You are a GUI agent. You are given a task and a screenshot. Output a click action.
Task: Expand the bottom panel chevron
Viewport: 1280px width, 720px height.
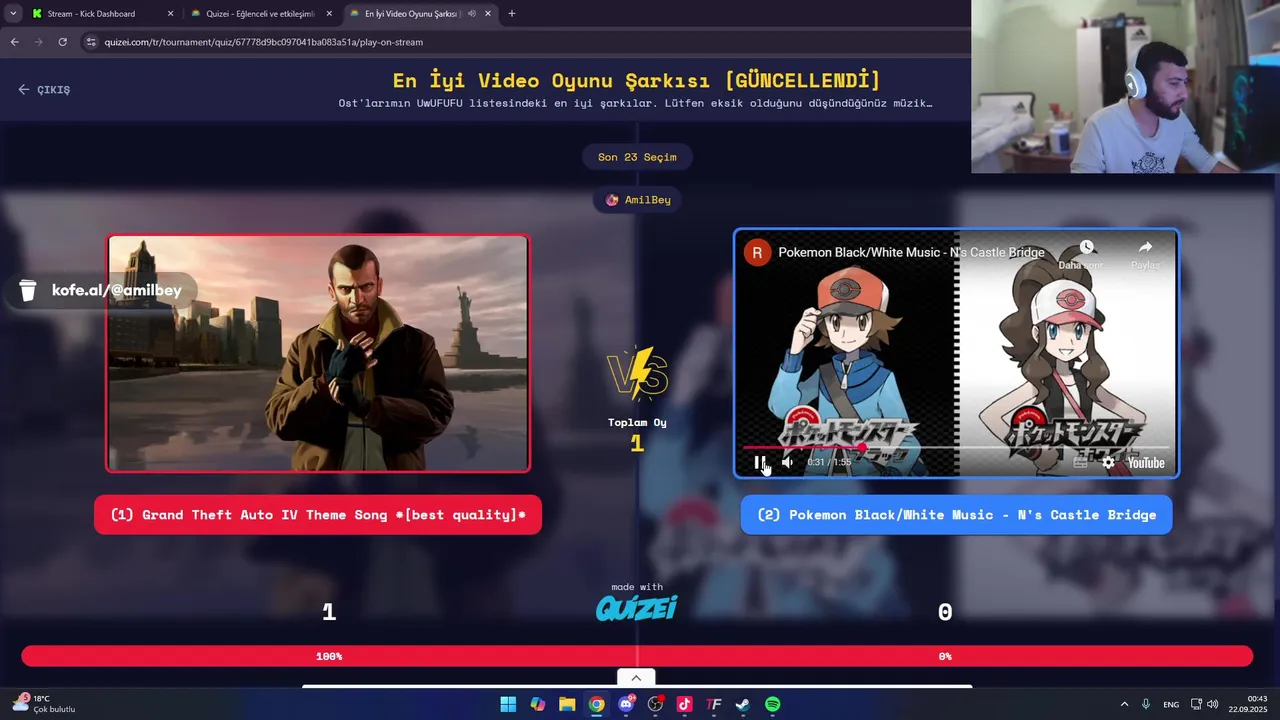(x=636, y=678)
